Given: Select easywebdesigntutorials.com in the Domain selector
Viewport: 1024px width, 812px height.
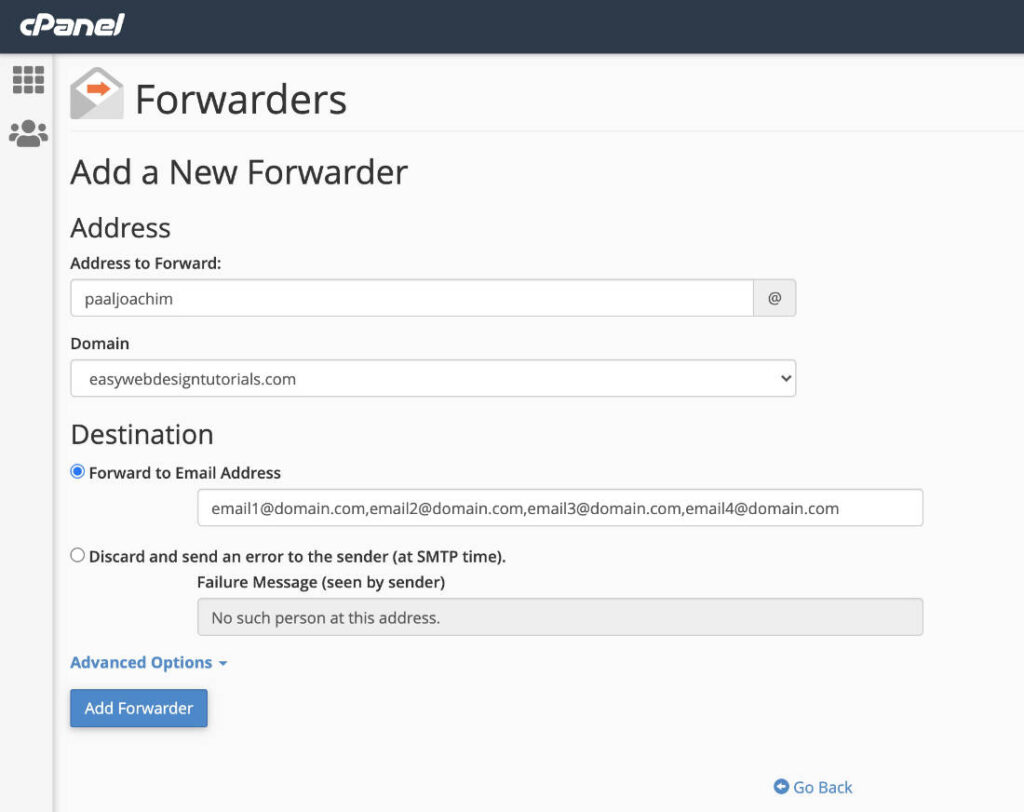Looking at the screenshot, I should pyautogui.click(x=432, y=378).
